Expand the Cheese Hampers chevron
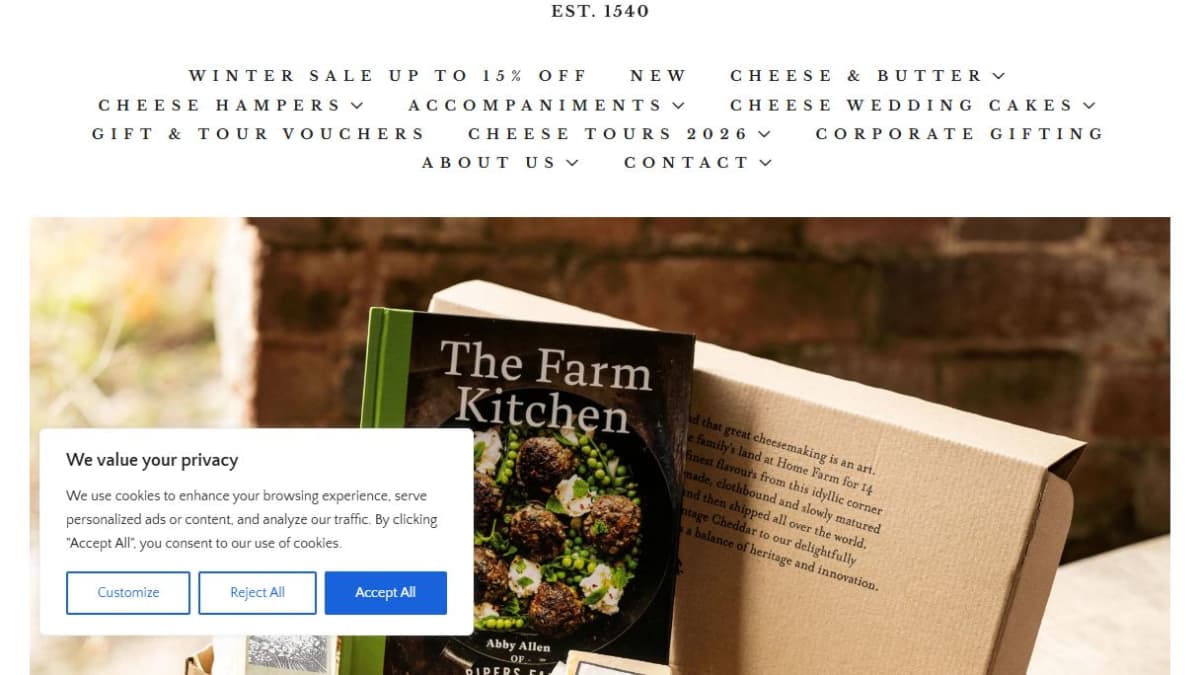 point(357,105)
